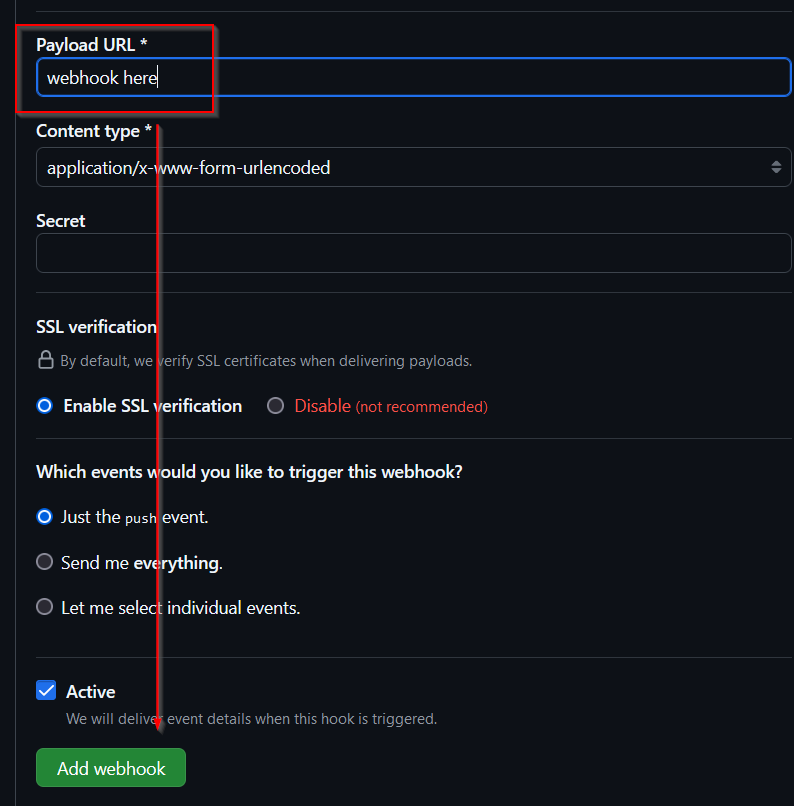This screenshot has width=794, height=806.
Task: Pick Let me select individual events option
Action: pyautogui.click(x=45, y=607)
